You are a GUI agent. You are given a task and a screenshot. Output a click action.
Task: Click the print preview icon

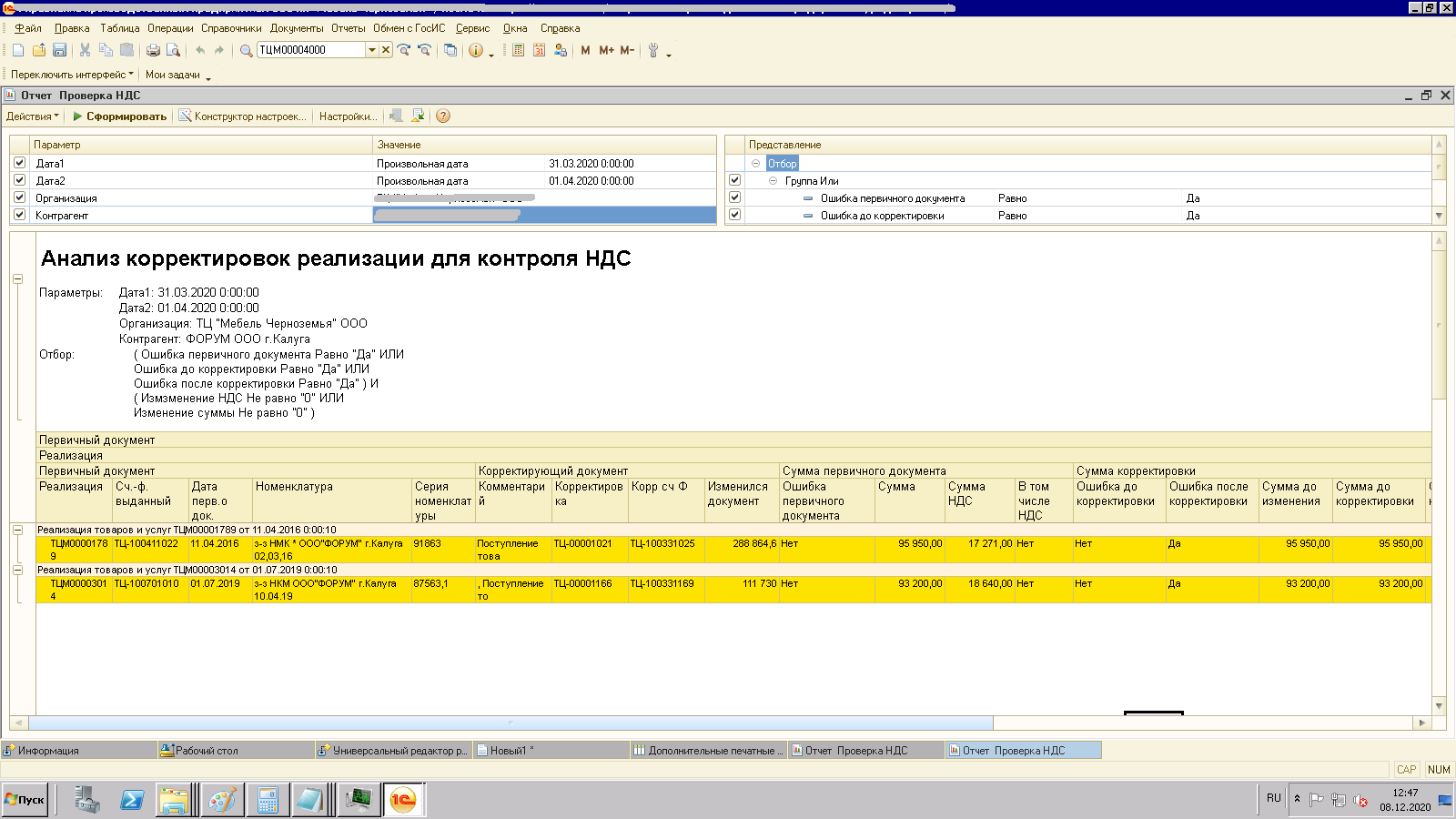173,50
